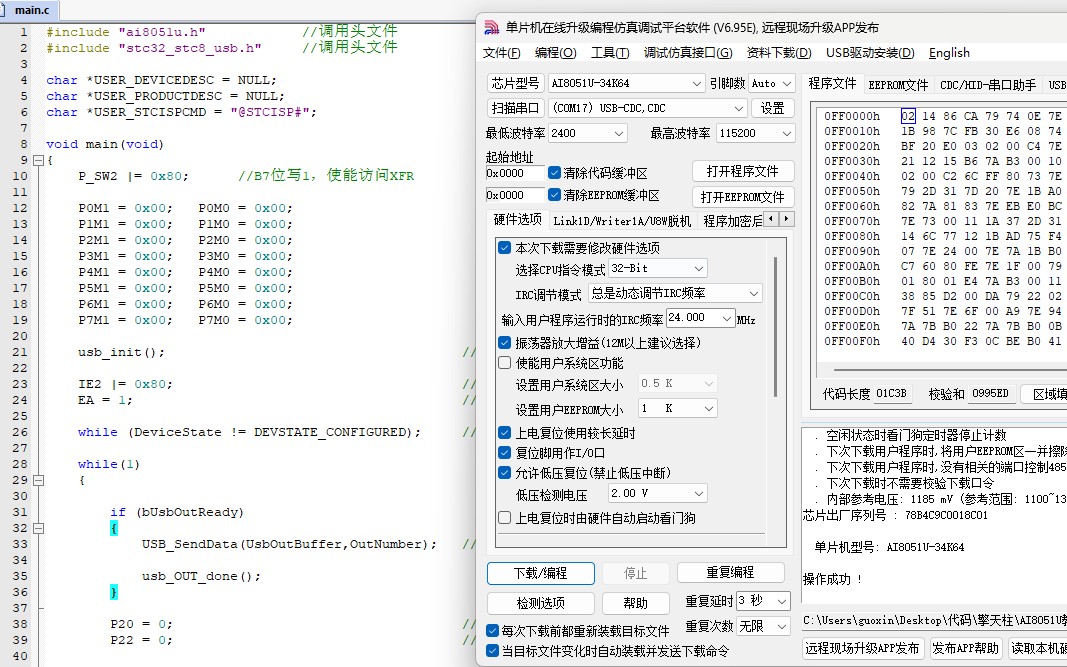Viewport: 1067px width, 667px height.
Task: Click the 停止 button
Action: point(636,573)
